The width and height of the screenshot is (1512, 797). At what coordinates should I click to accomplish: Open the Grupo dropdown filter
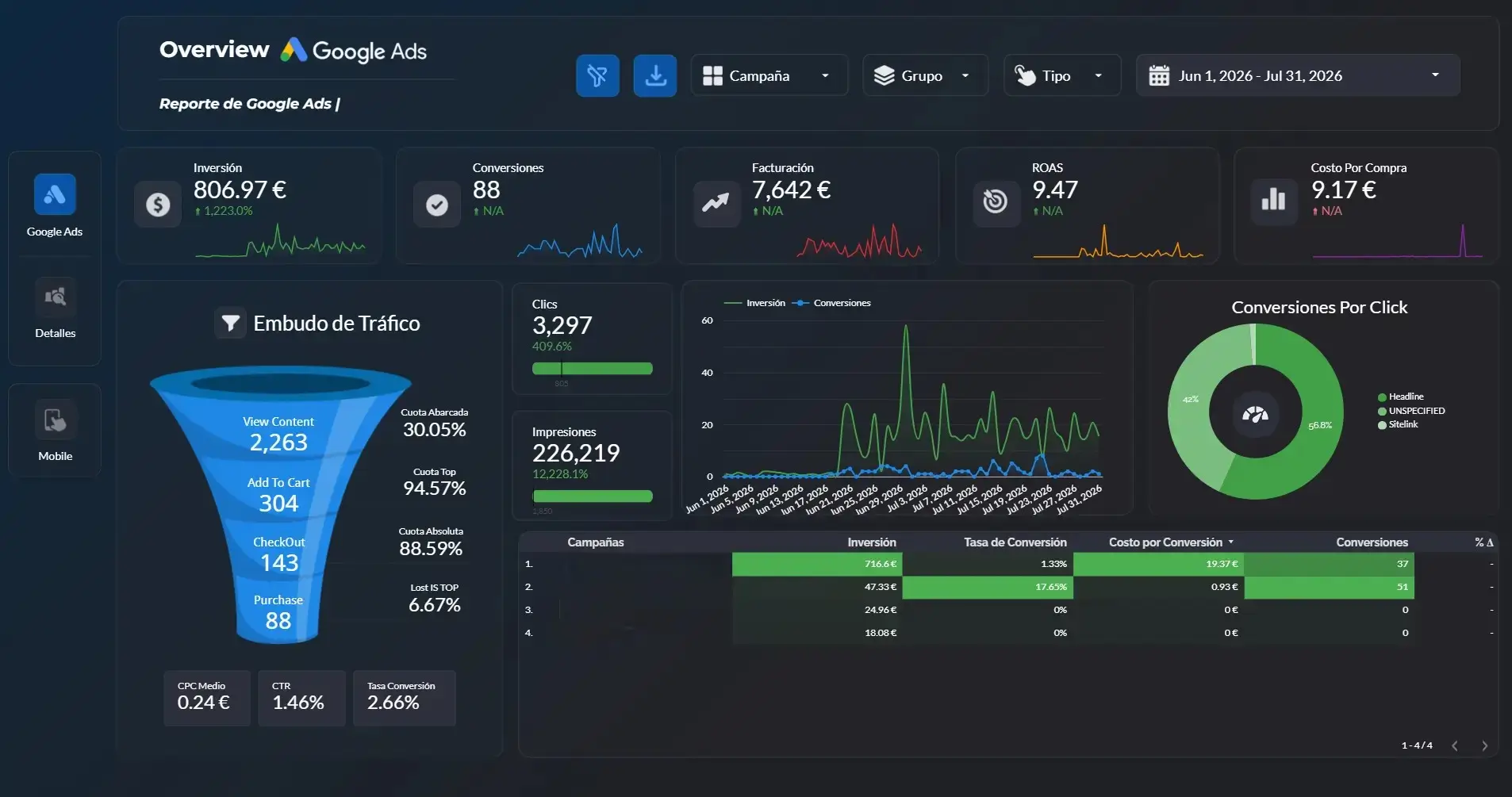pyautogui.click(x=925, y=75)
